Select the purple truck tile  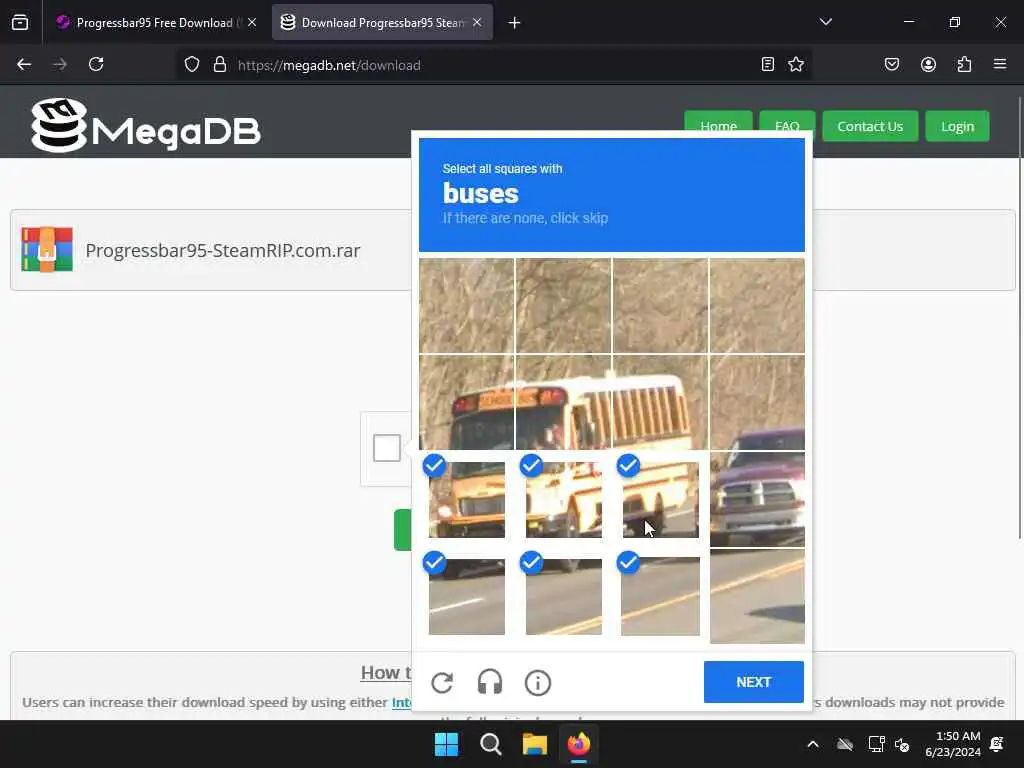(x=758, y=499)
